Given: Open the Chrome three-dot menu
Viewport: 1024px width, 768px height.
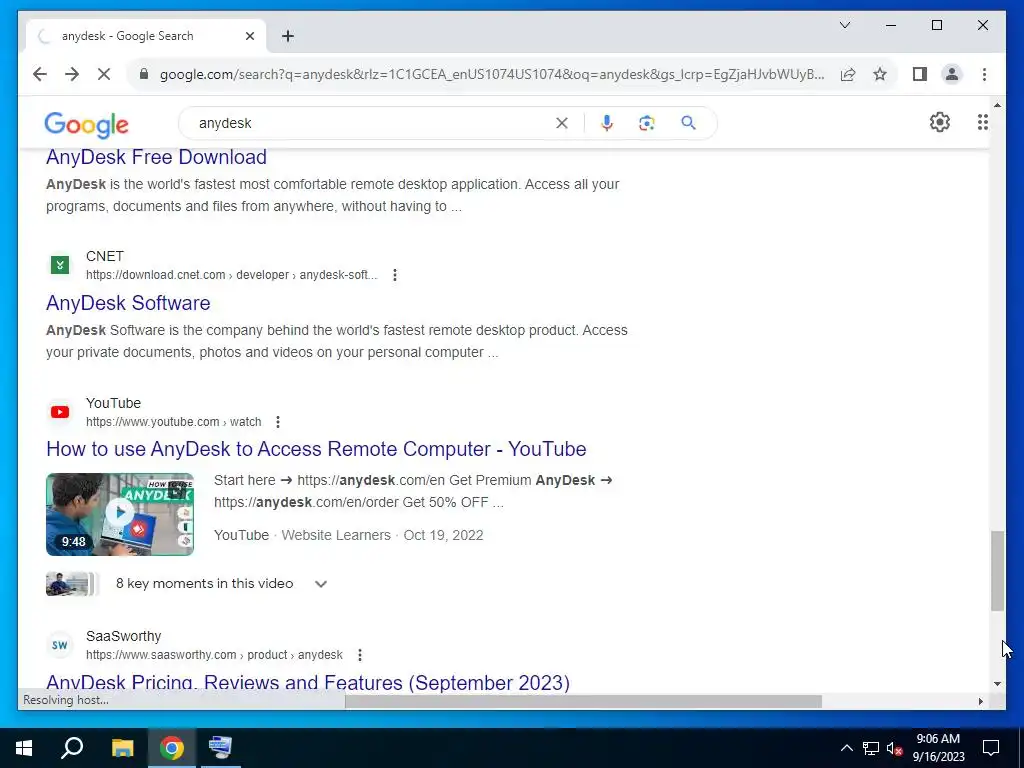Looking at the screenshot, I should pyautogui.click(x=984, y=74).
